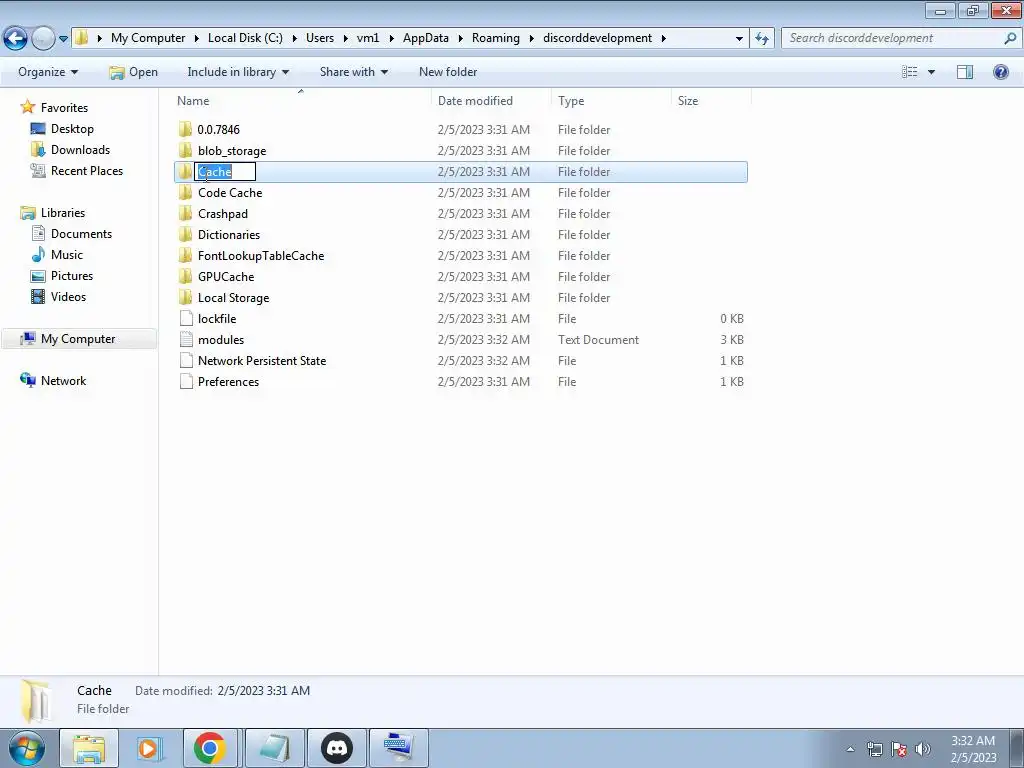The width and height of the screenshot is (1024, 768).
Task: Click the Cache rename text box
Action: tap(225, 172)
